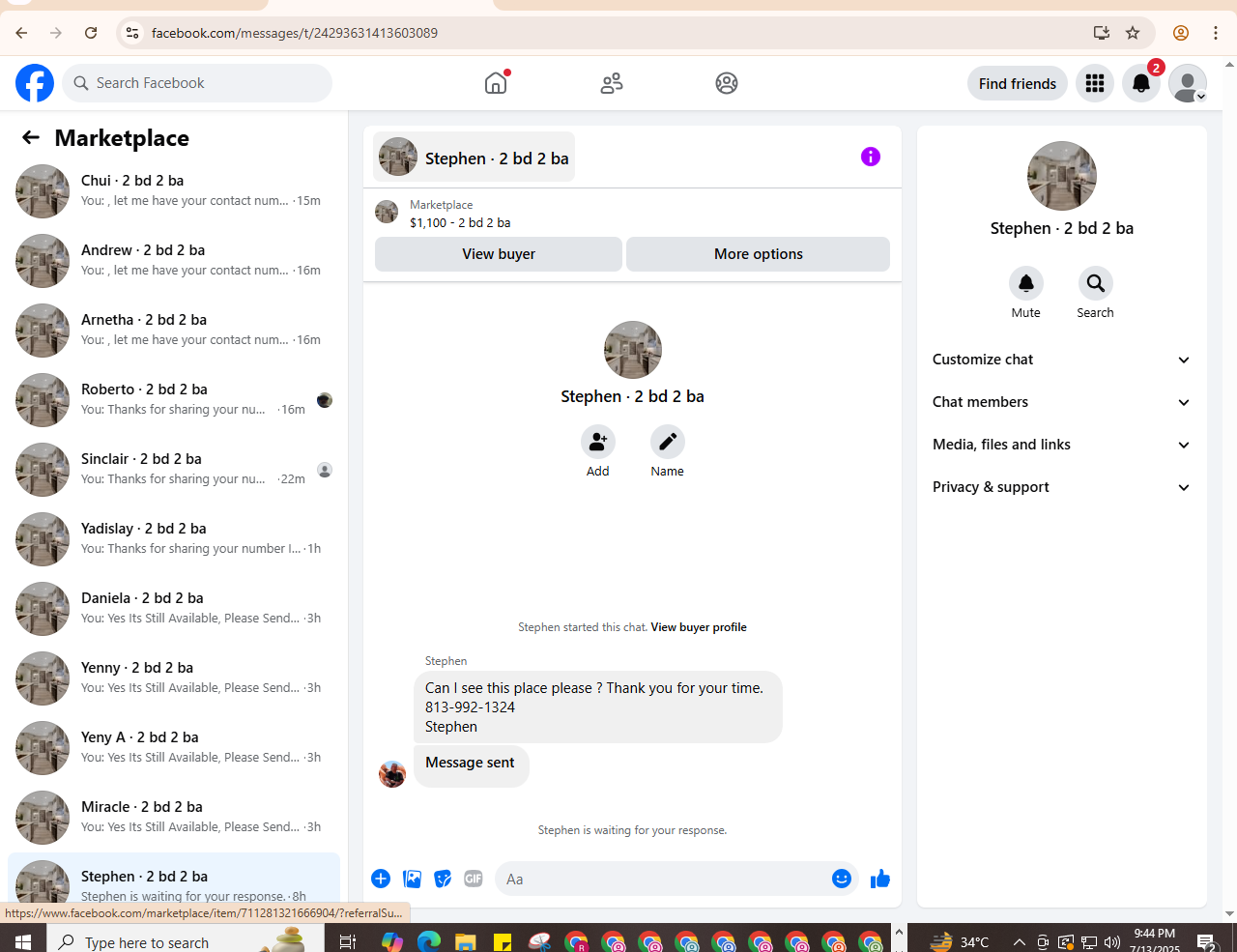Open conversation information (purple i icon)

click(871, 157)
